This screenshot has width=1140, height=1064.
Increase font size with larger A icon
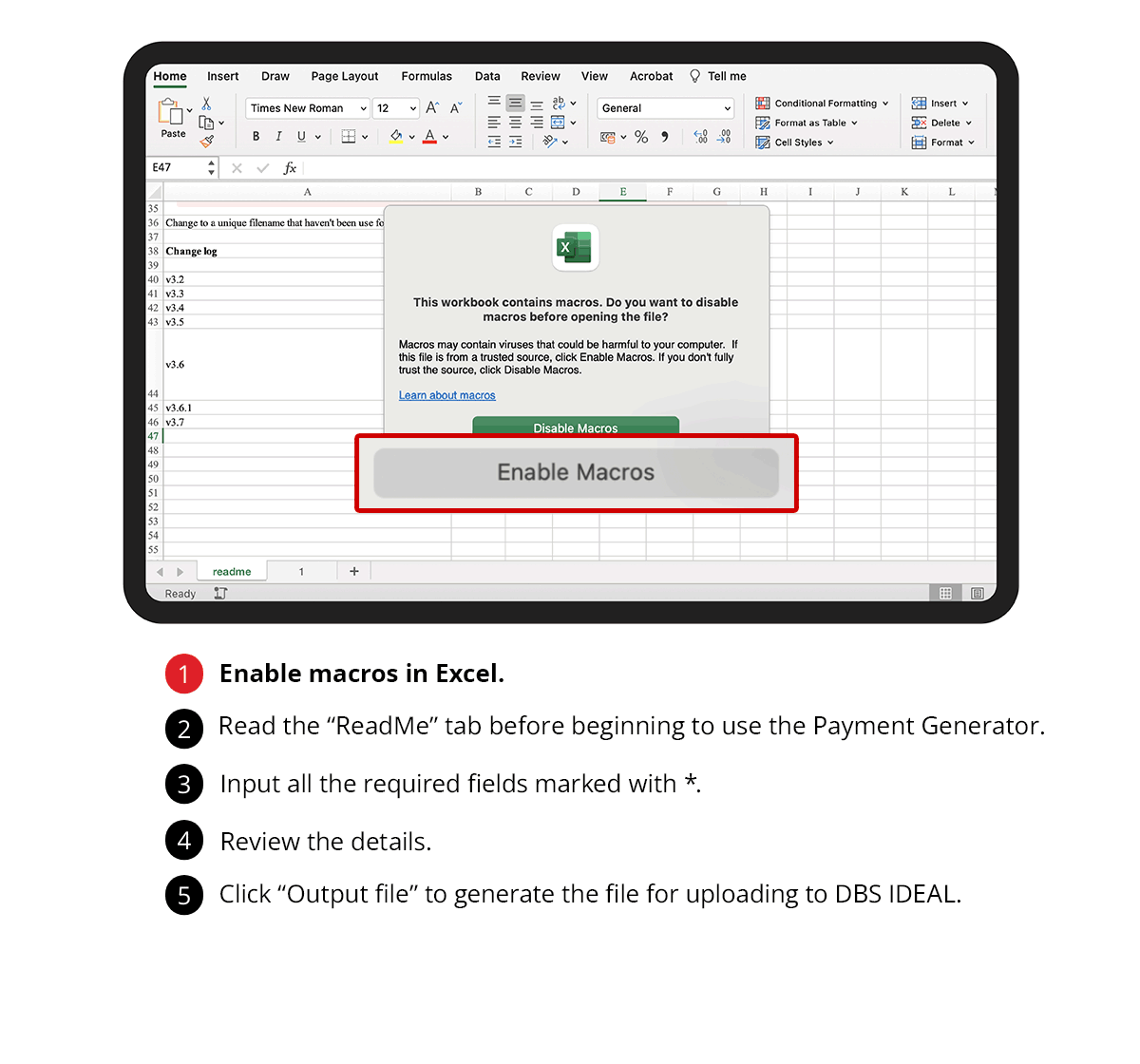[x=432, y=108]
